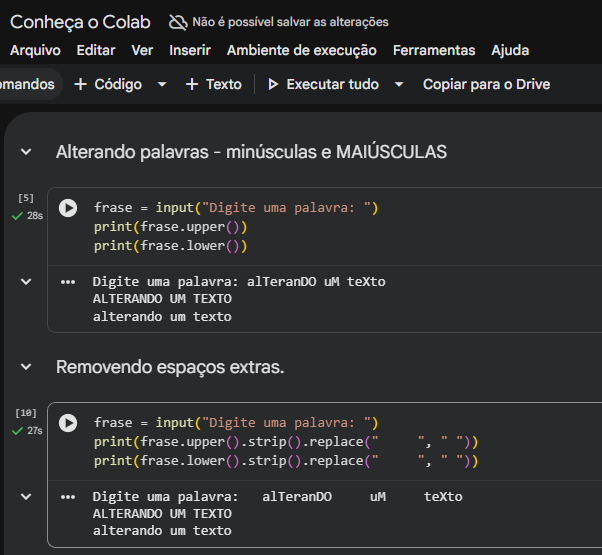602x555 pixels.
Task: Collapse output of cell [10]
Action: pos(26,497)
